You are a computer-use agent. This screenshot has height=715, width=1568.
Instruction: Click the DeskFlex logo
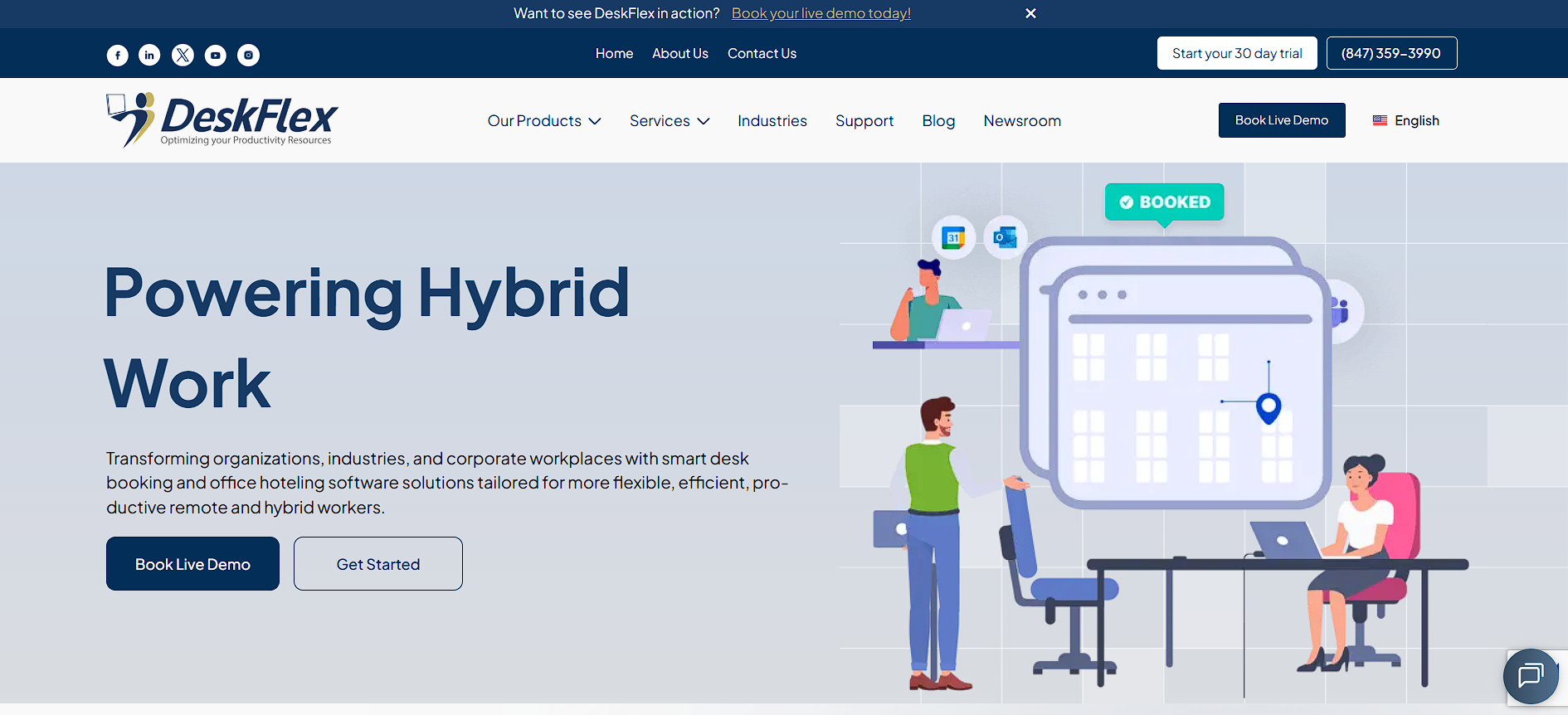(222, 120)
